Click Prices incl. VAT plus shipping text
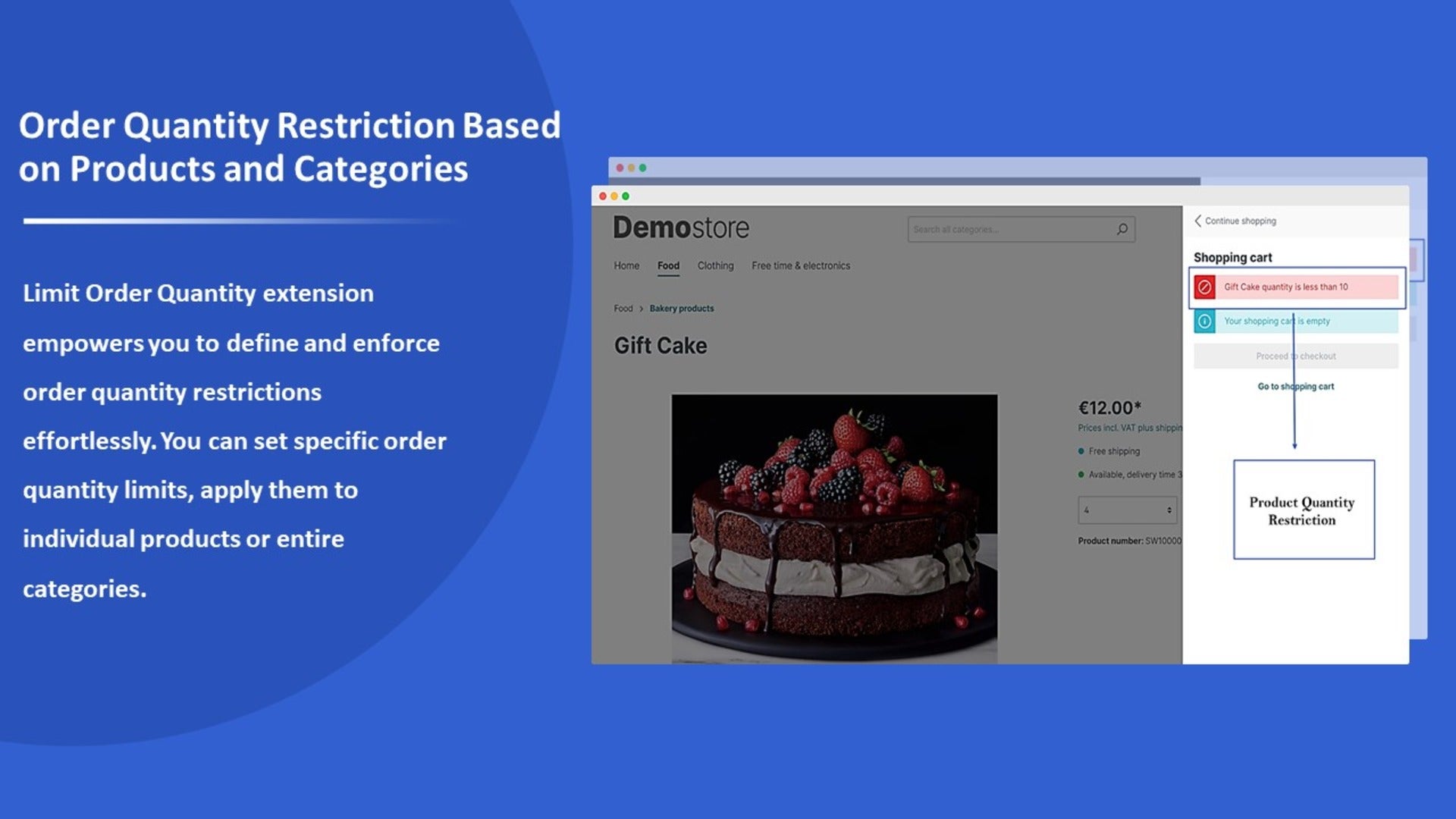 tap(1129, 428)
